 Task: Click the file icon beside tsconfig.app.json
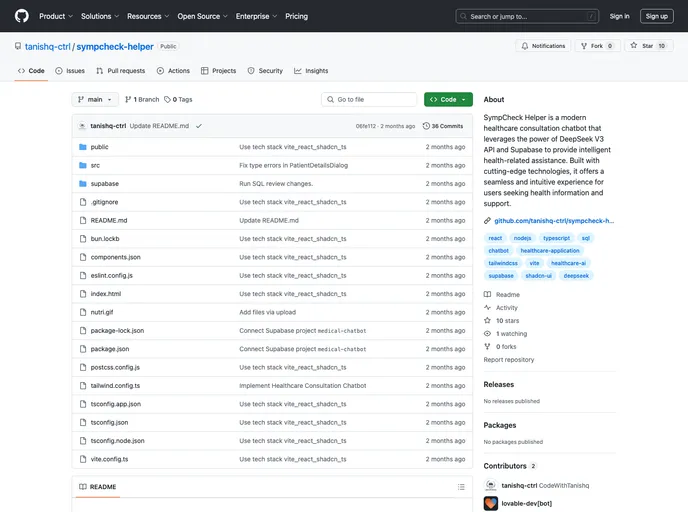82,404
